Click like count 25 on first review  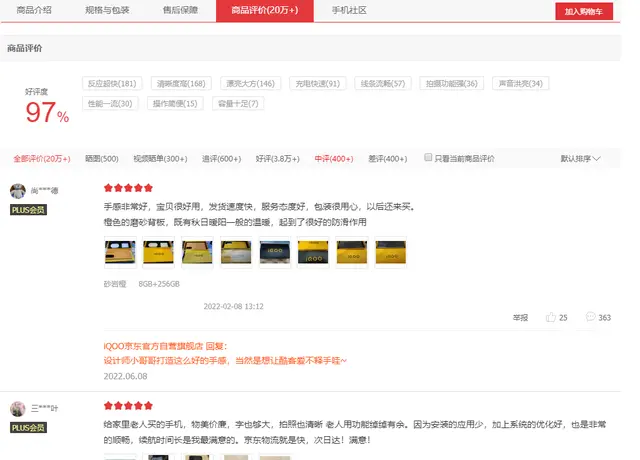563,318
